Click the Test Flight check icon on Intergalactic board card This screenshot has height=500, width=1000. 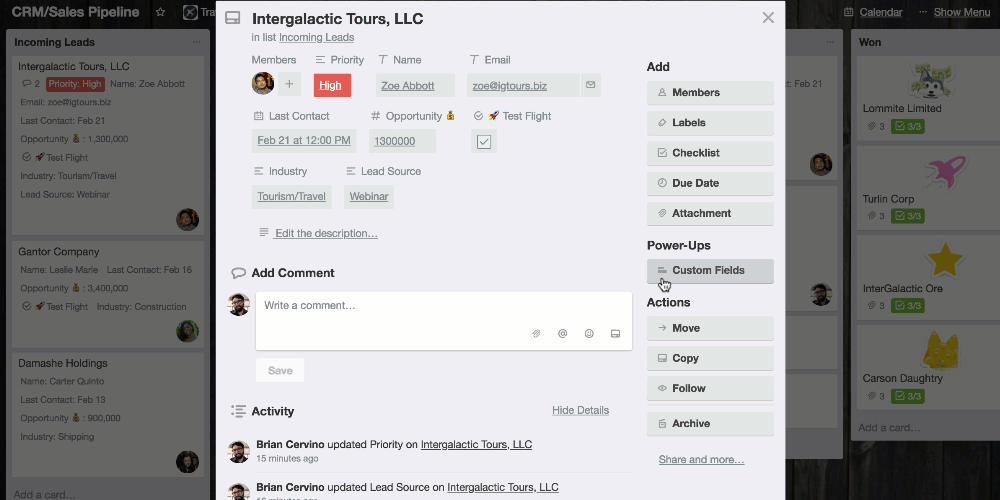26,157
